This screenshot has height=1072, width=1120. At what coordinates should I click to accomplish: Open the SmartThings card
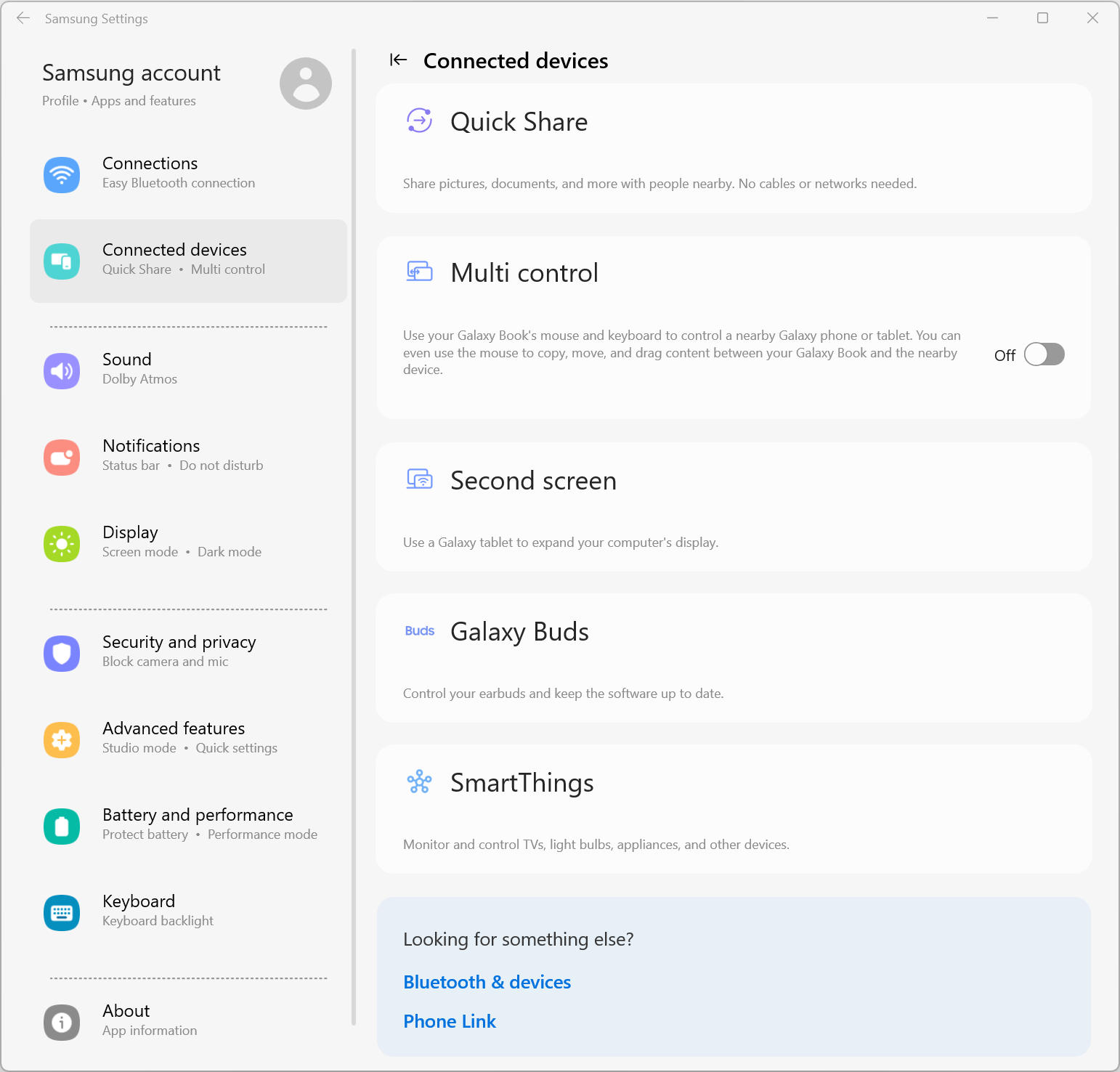point(734,809)
